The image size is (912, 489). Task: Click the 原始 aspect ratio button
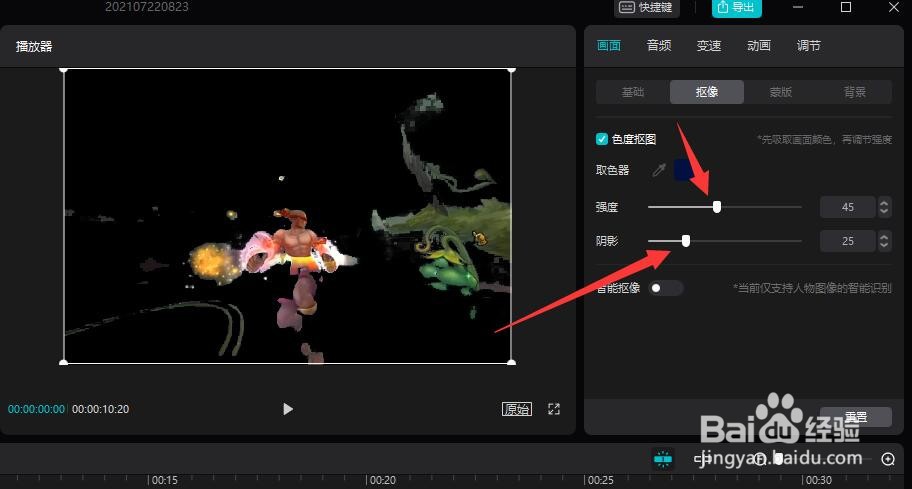[x=516, y=409]
